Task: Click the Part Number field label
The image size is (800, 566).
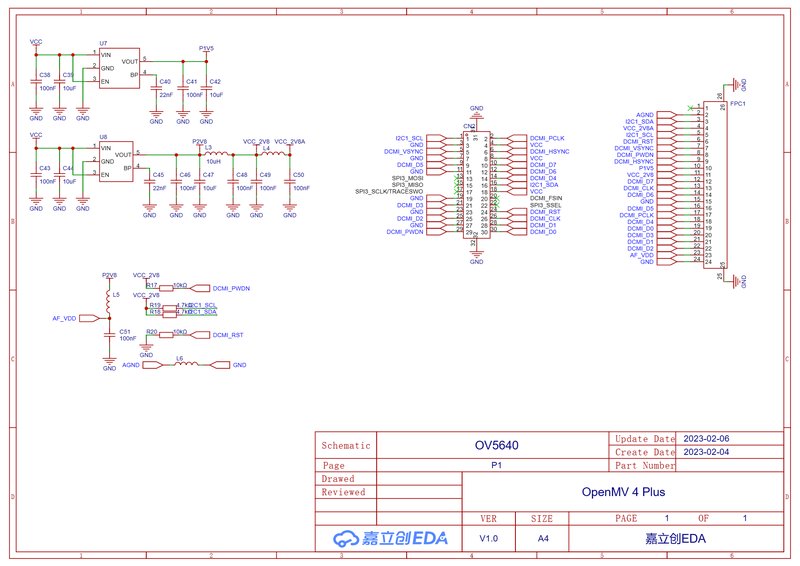Action: pos(645,465)
